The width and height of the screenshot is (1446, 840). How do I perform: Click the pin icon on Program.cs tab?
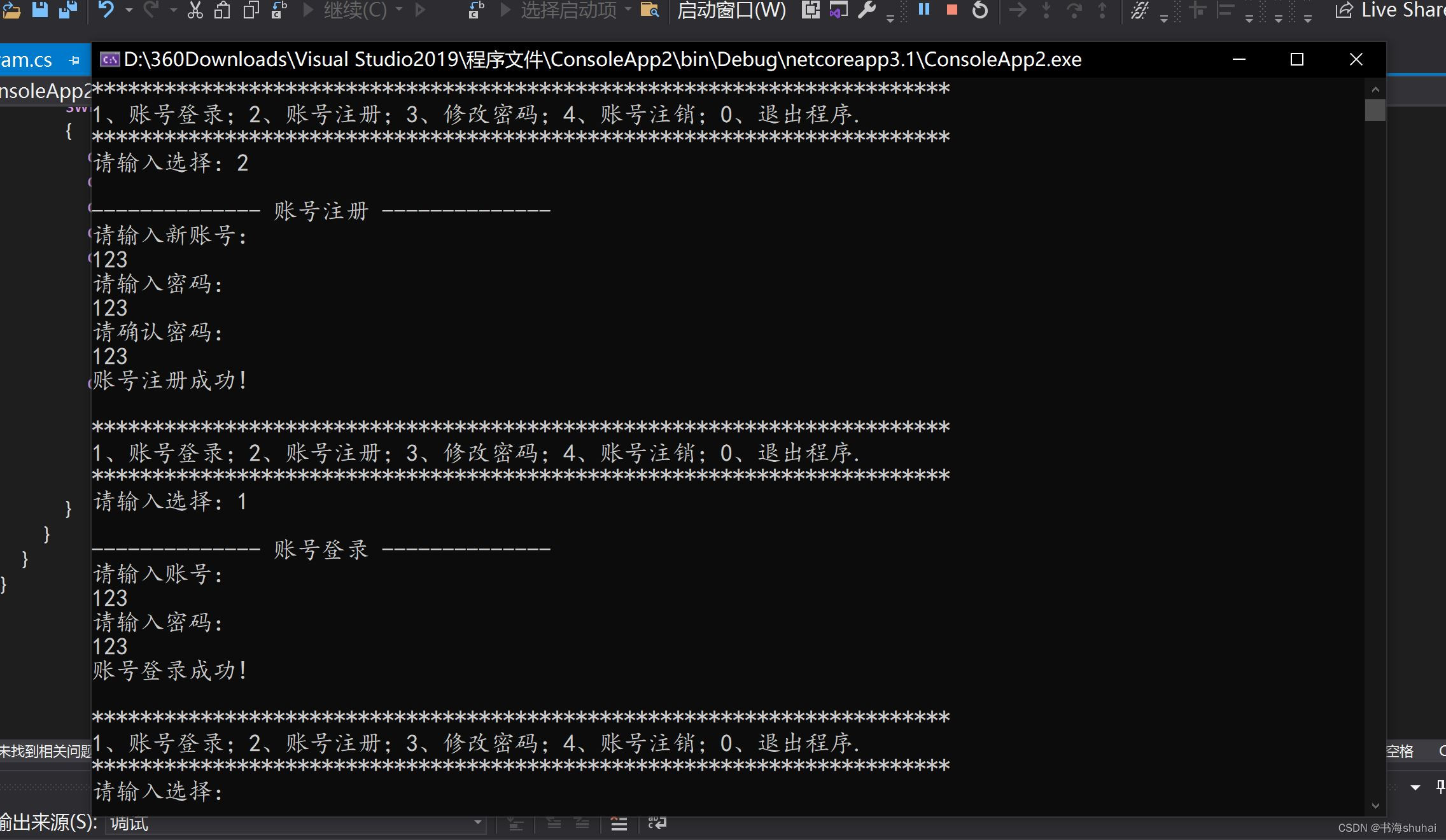(74, 60)
